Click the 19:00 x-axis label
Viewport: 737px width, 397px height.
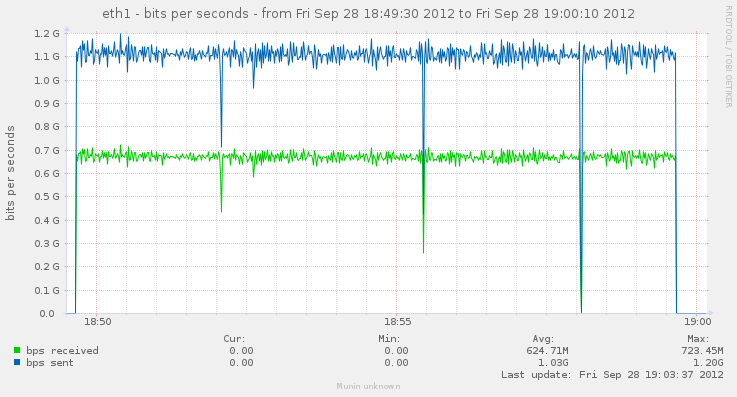pos(698,322)
